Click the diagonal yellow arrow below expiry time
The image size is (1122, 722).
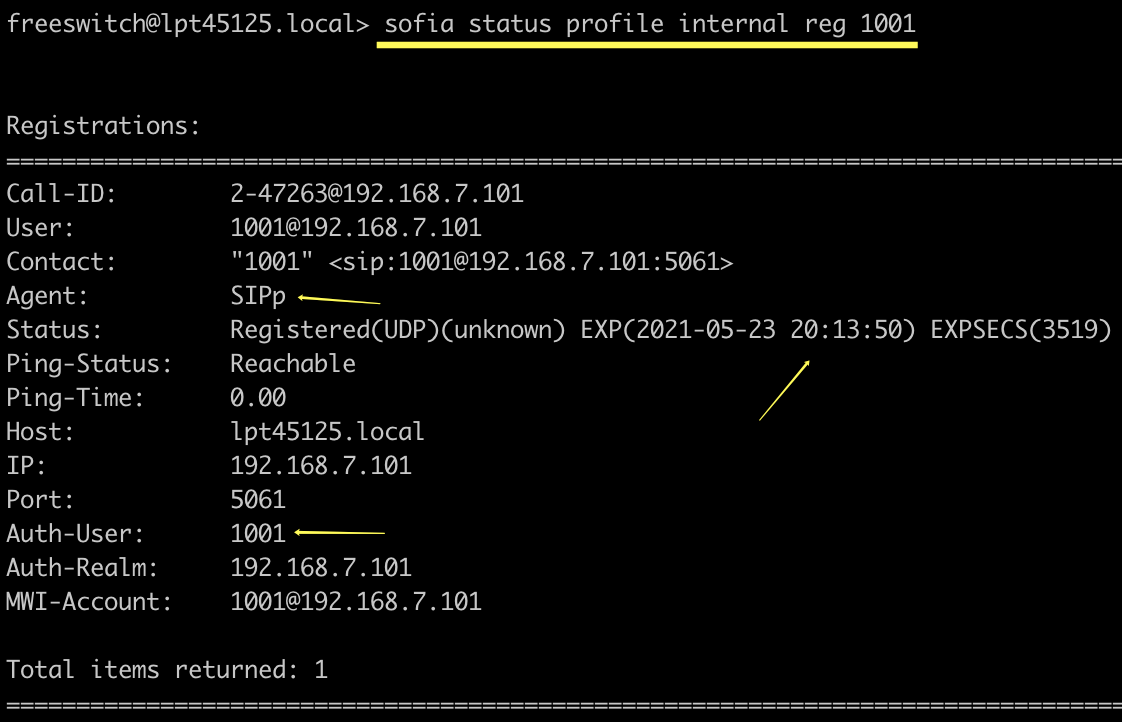tap(784, 390)
